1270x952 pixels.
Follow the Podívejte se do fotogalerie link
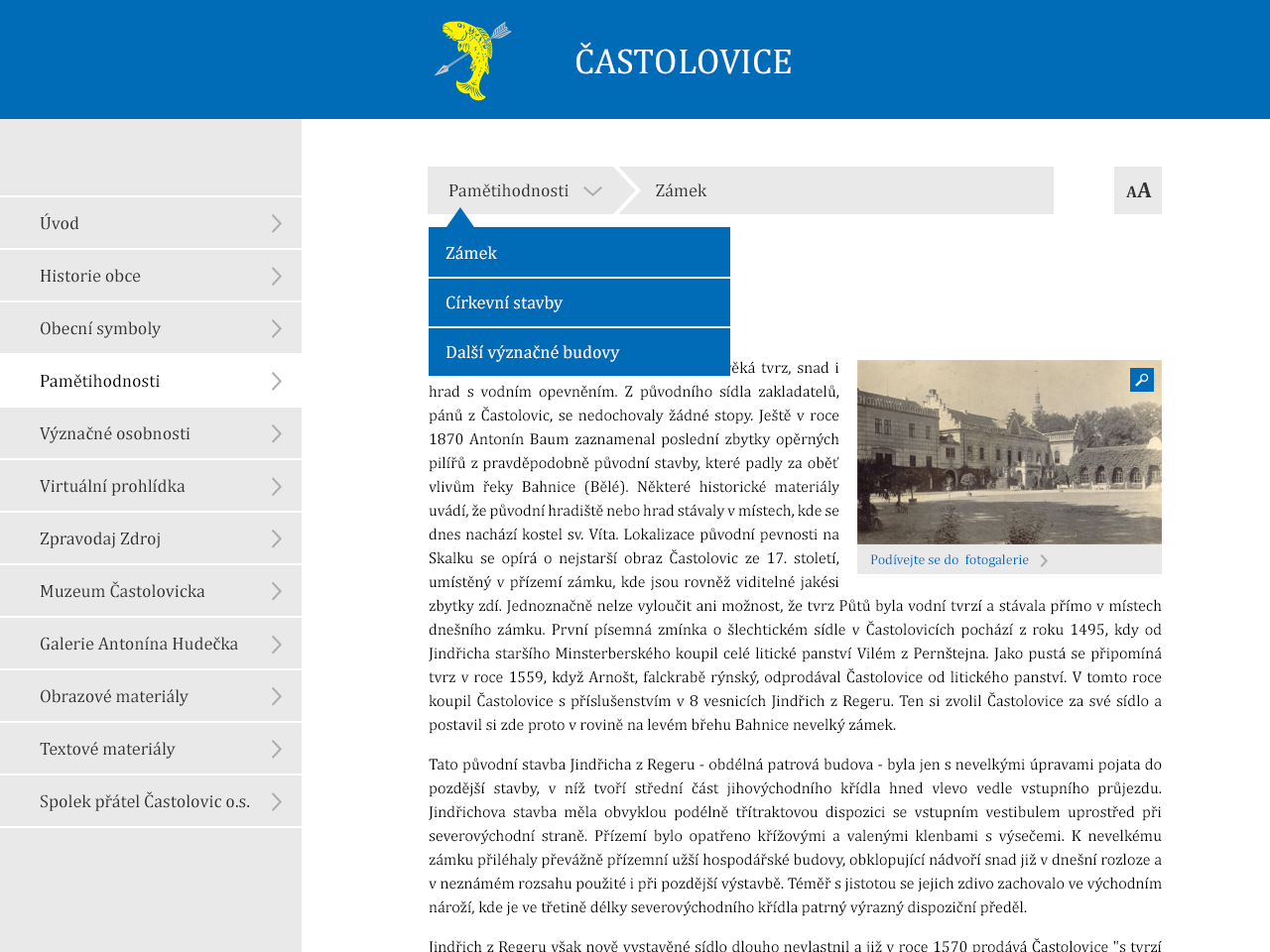(x=950, y=559)
